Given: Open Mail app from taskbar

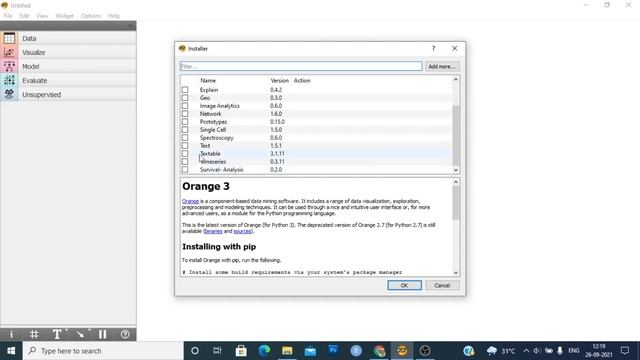Looking at the screenshot, I should 310,351.
